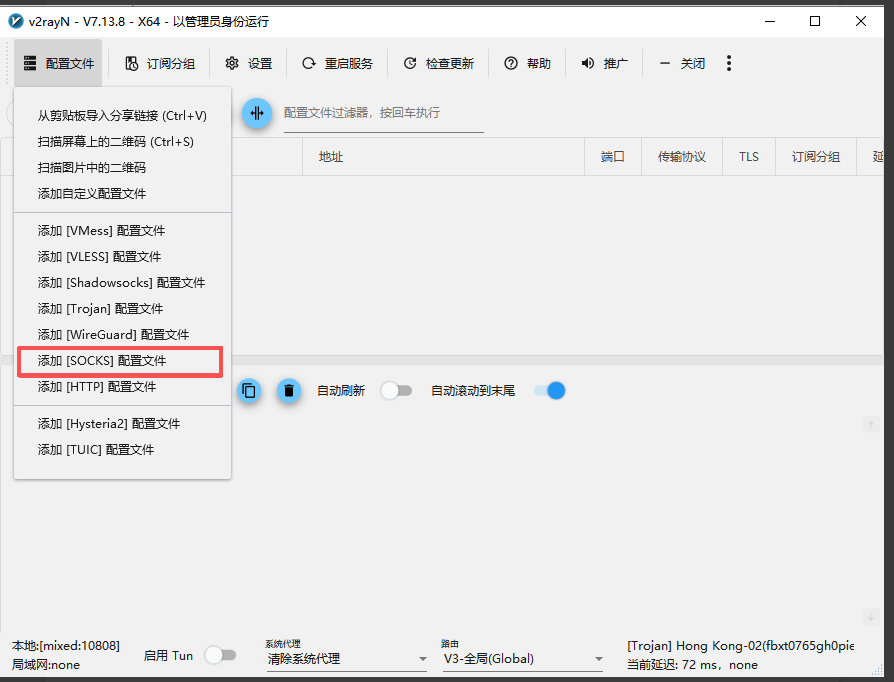The width and height of the screenshot is (894, 682).
Task: Open the 订阅分组 menu
Action: click(160, 63)
